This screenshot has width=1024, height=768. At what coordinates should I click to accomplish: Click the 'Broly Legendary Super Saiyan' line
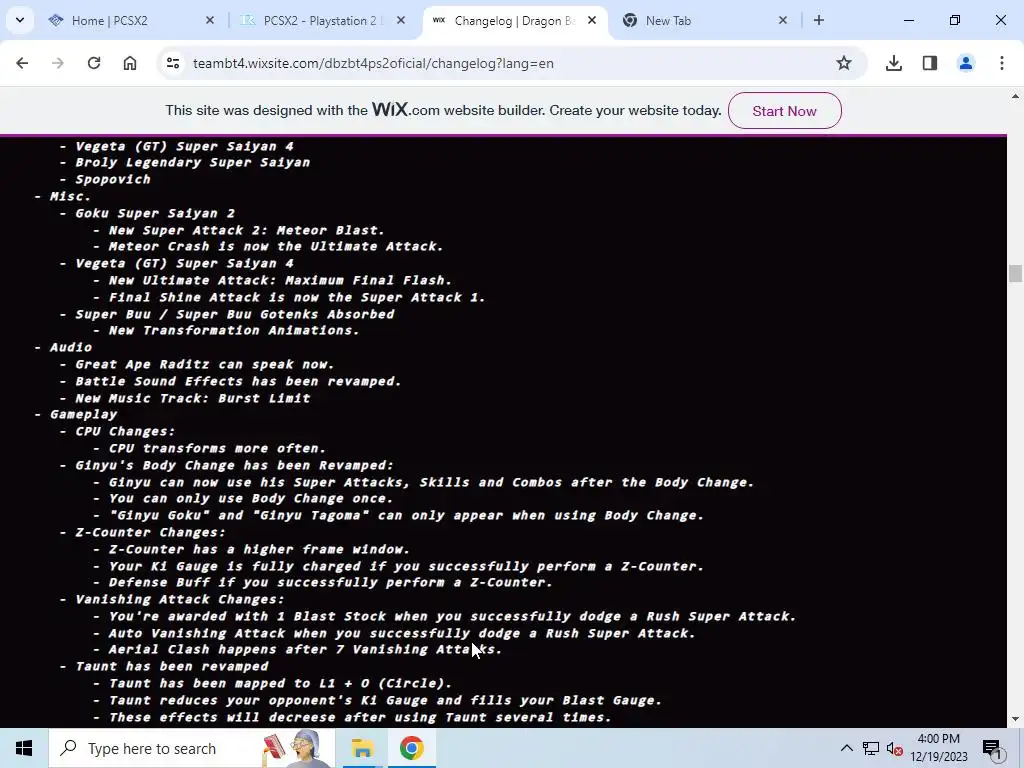click(x=193, y=163)
